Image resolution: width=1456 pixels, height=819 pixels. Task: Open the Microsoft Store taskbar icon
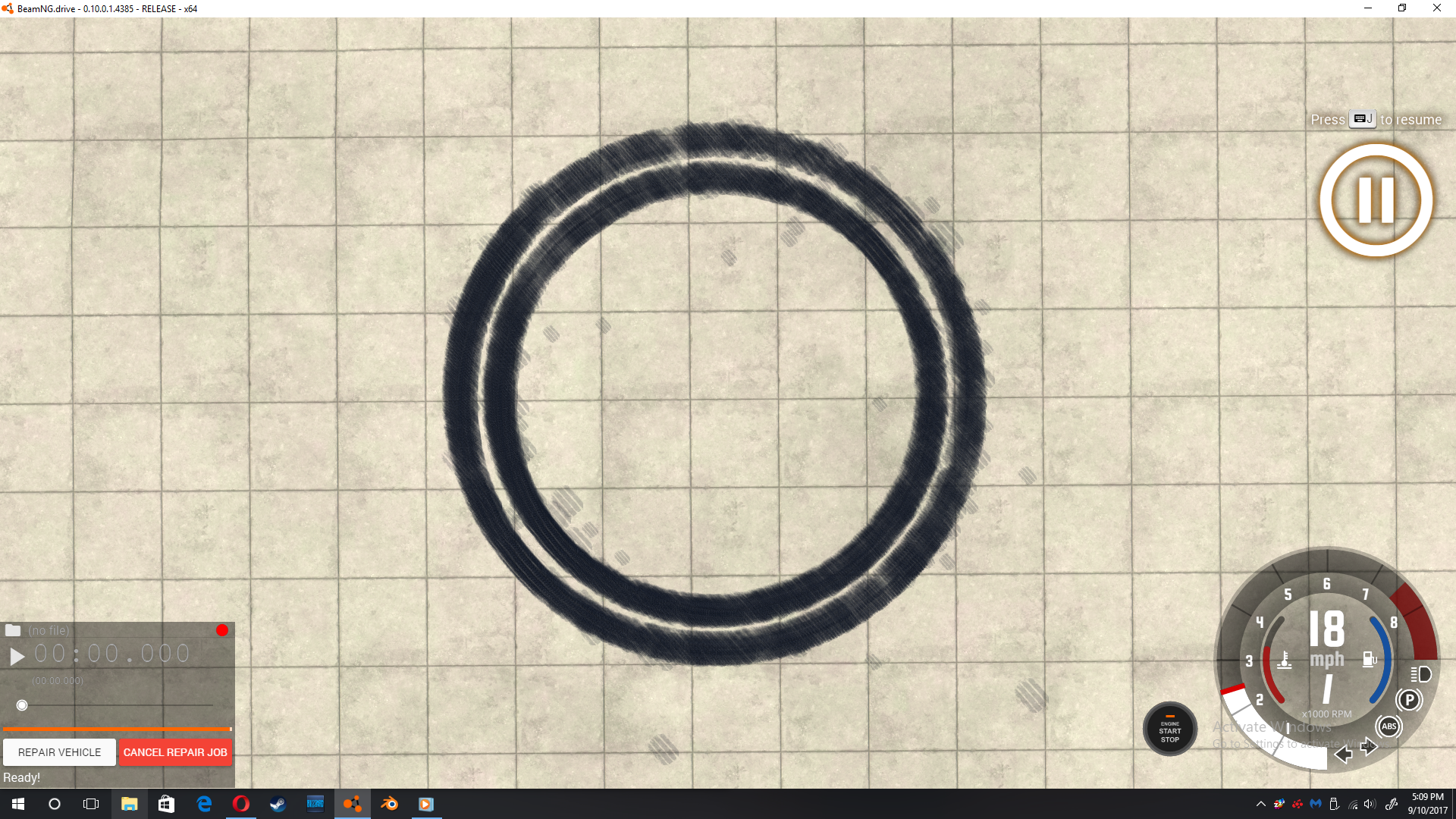[x=166, y=804]
